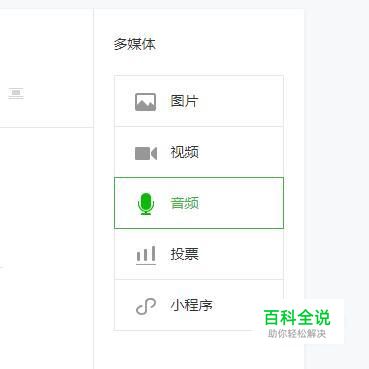The image size is (369, 369).
Task: Click the picture icon beside 图片
Action: [x=145, y=102]
